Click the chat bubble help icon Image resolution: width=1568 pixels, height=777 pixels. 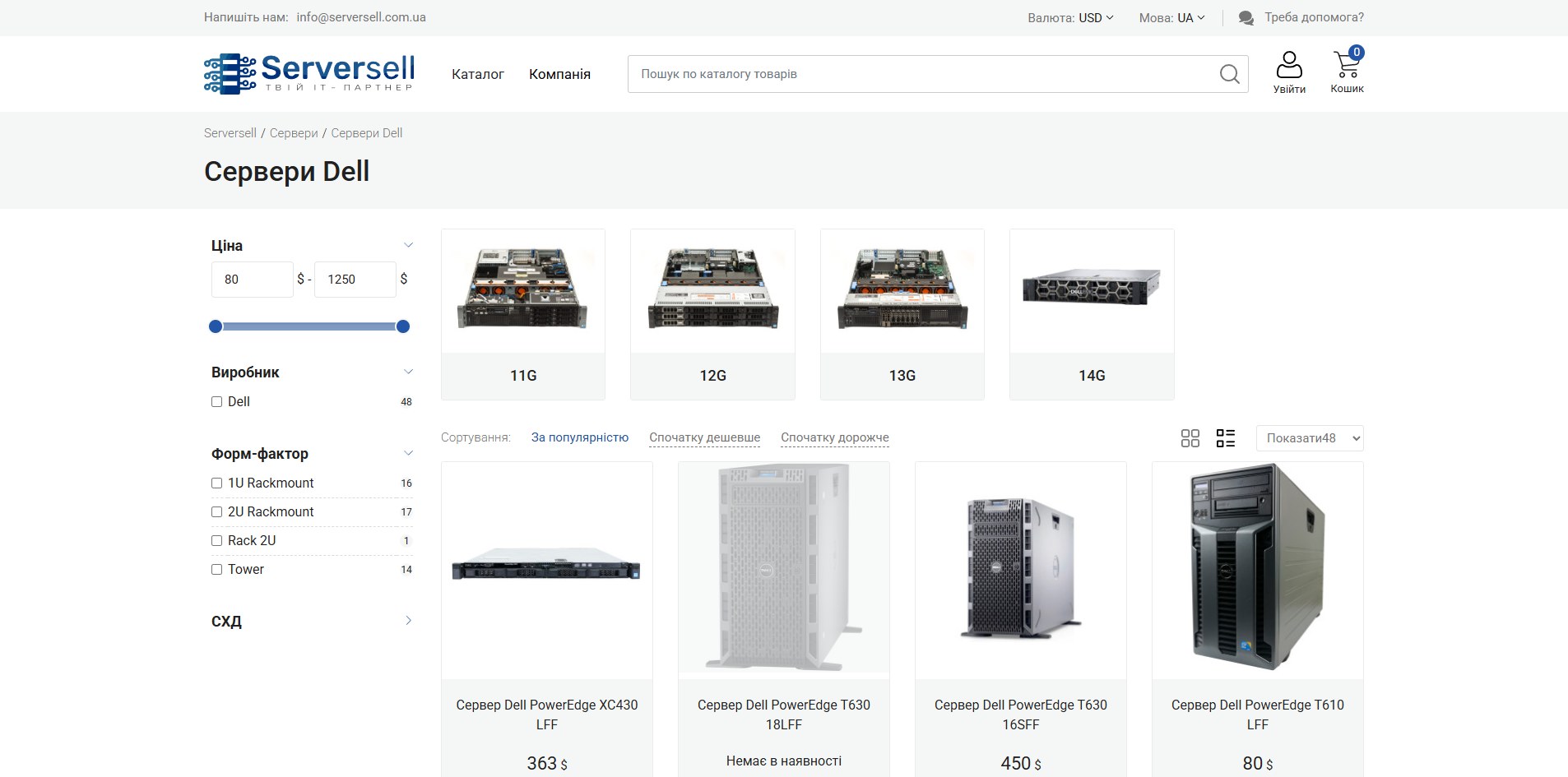[1246, 17]
